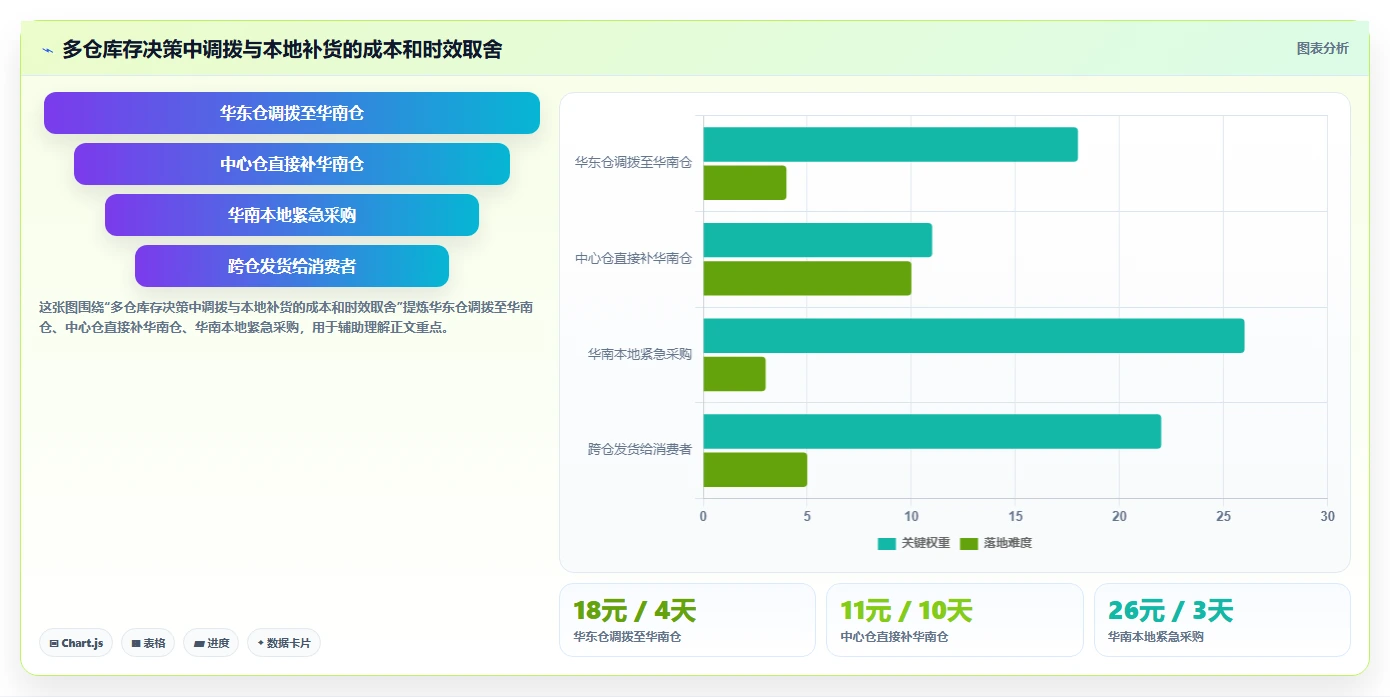The image size is (1390, 697).
Task: Toggle the 关键权重 legend swatch
Action: (886, 544)
